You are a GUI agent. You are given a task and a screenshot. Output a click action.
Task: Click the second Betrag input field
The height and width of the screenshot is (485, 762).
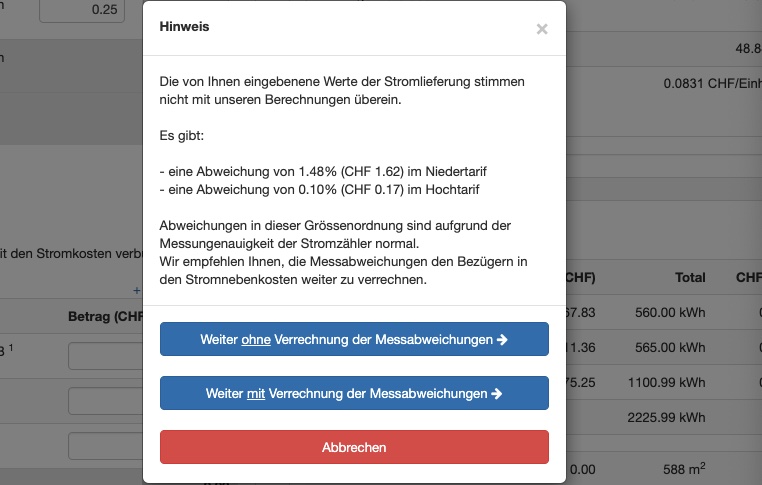click(105, 401)
